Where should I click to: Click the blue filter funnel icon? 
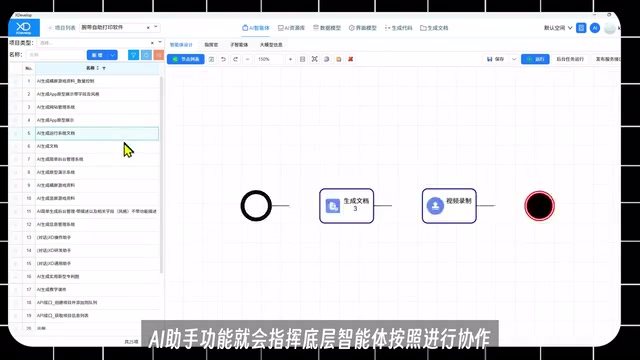pos(133,55)
